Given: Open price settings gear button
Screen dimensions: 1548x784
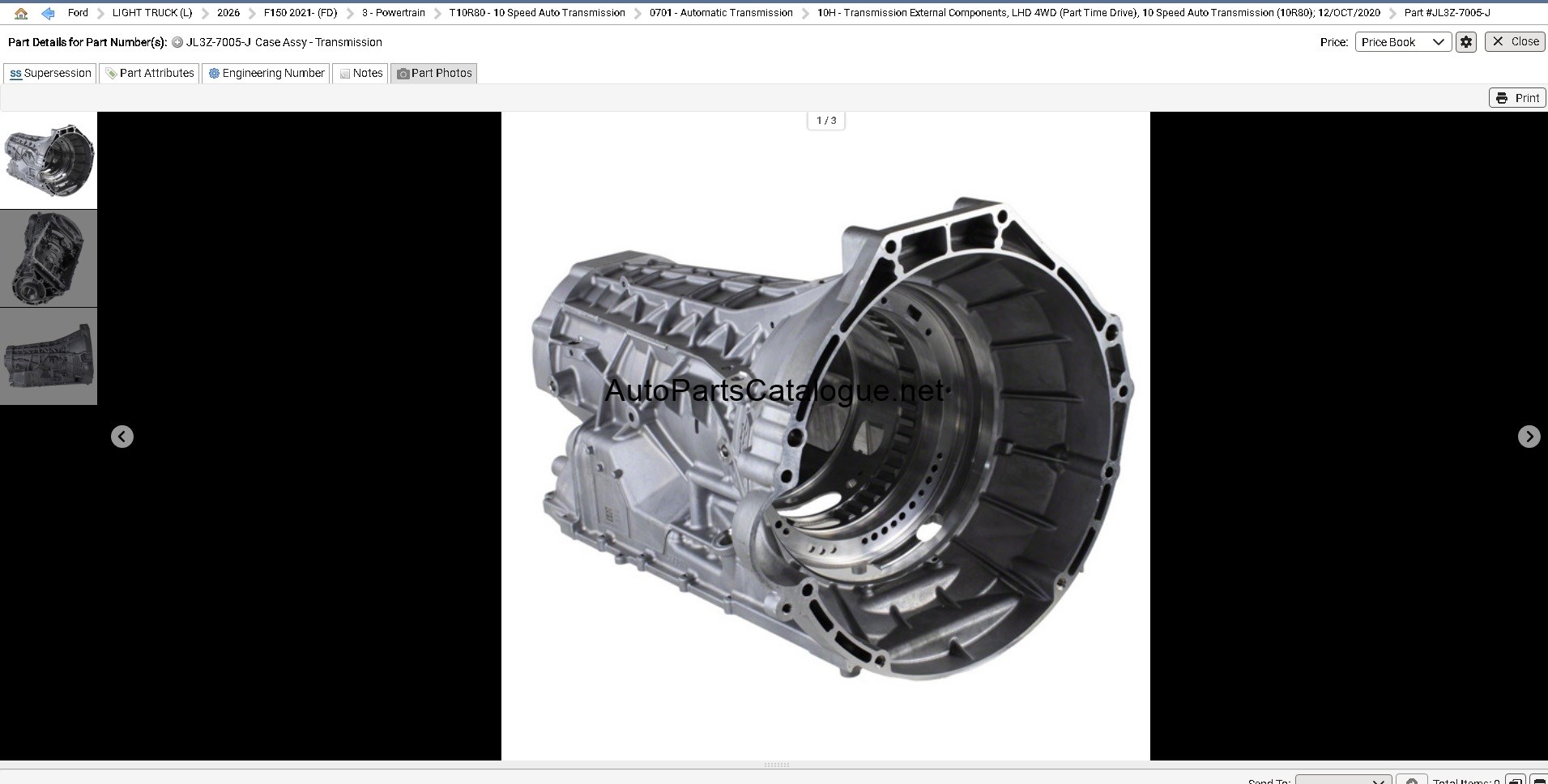Looking at the screenshot, I should [1466, 42].
